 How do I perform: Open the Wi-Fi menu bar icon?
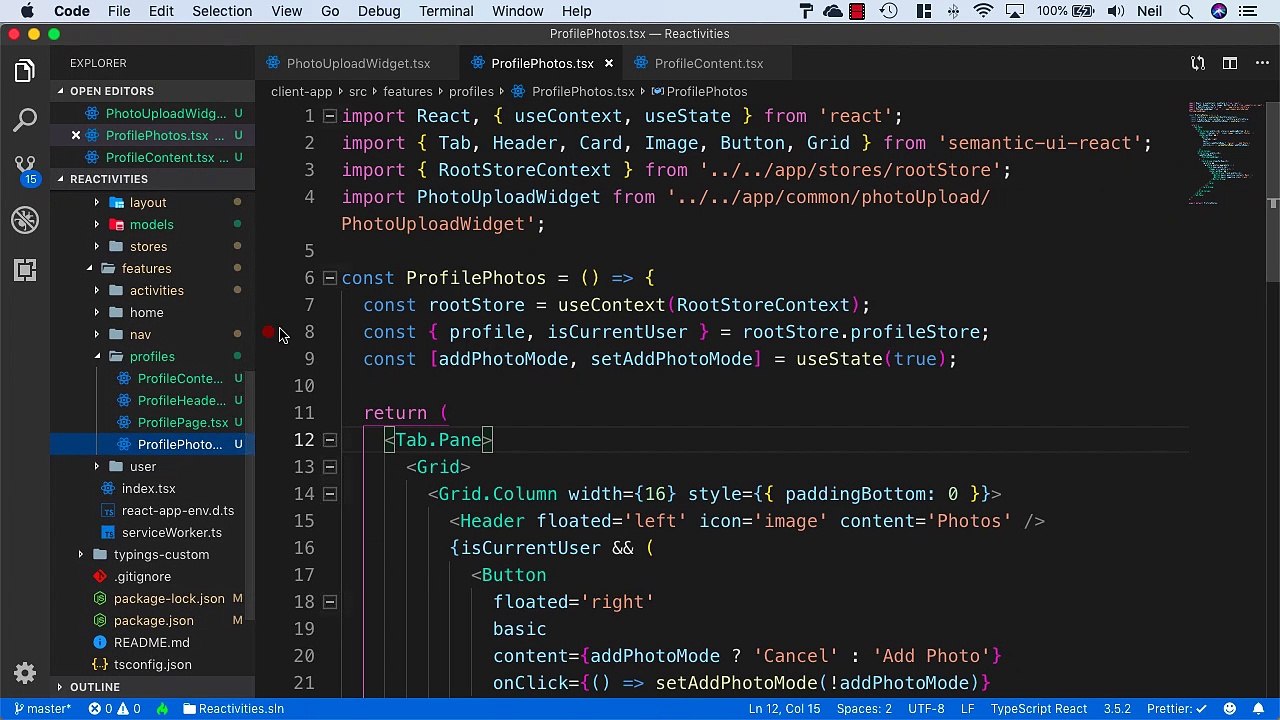984,11
